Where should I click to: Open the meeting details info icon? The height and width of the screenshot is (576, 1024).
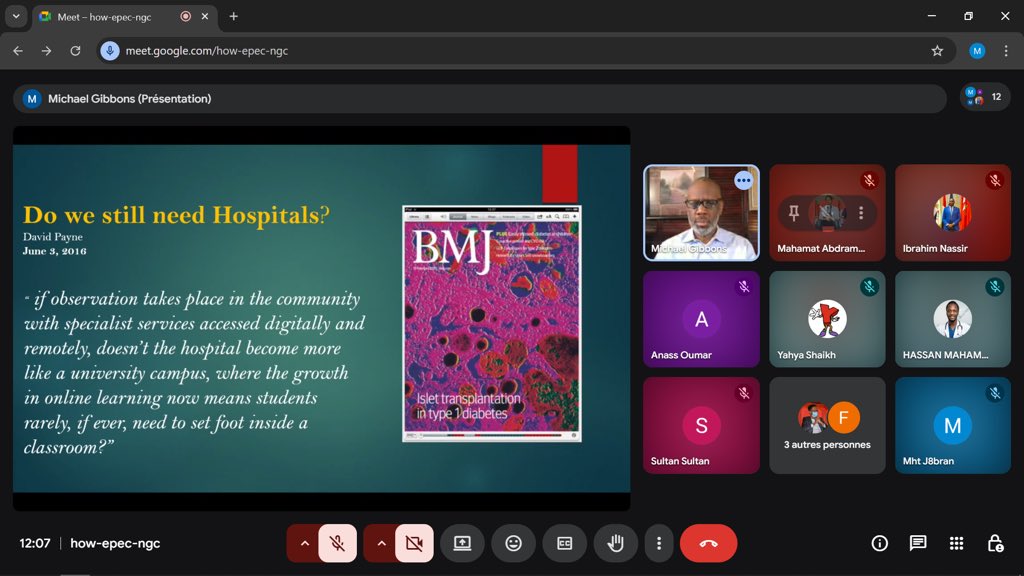click(878, 543)
